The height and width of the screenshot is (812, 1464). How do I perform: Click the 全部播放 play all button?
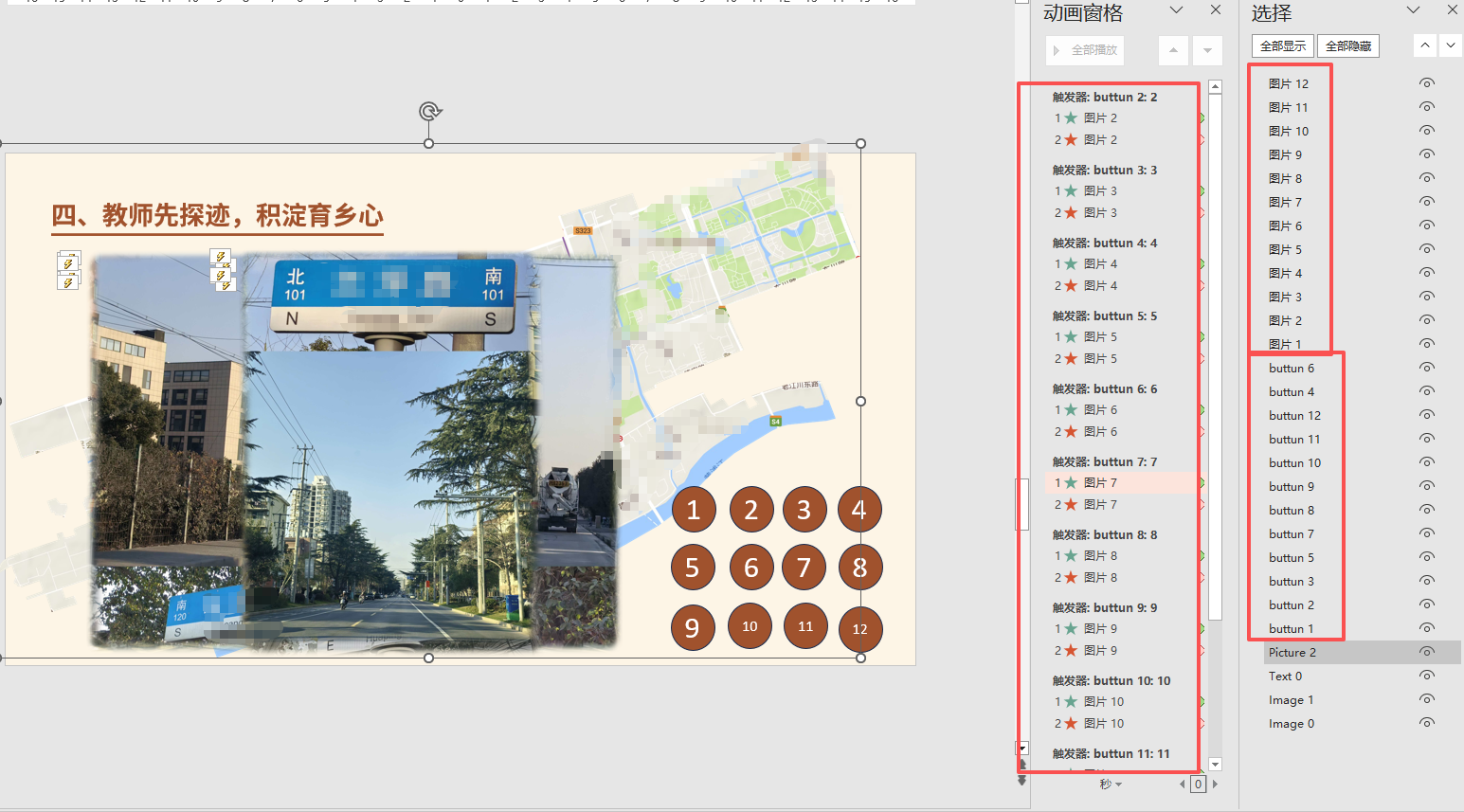(1085, 50)
